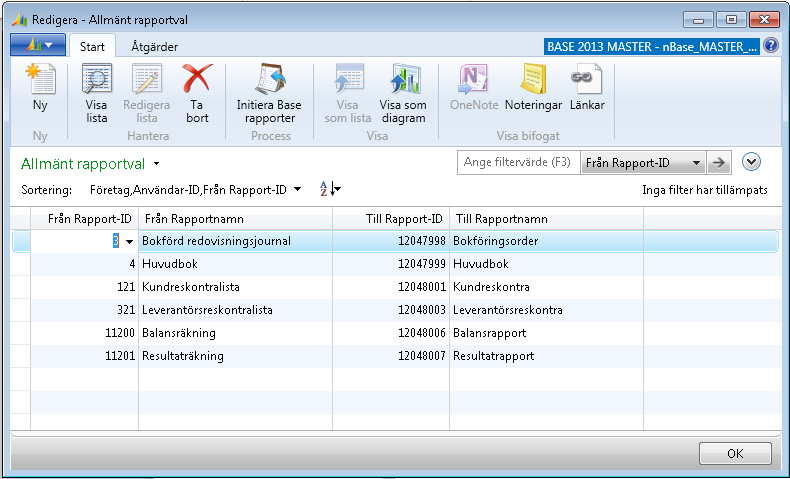
Task: Click Till Rapport-ID value 12047998
Action: pyautogui.click(x=391, y=241)
